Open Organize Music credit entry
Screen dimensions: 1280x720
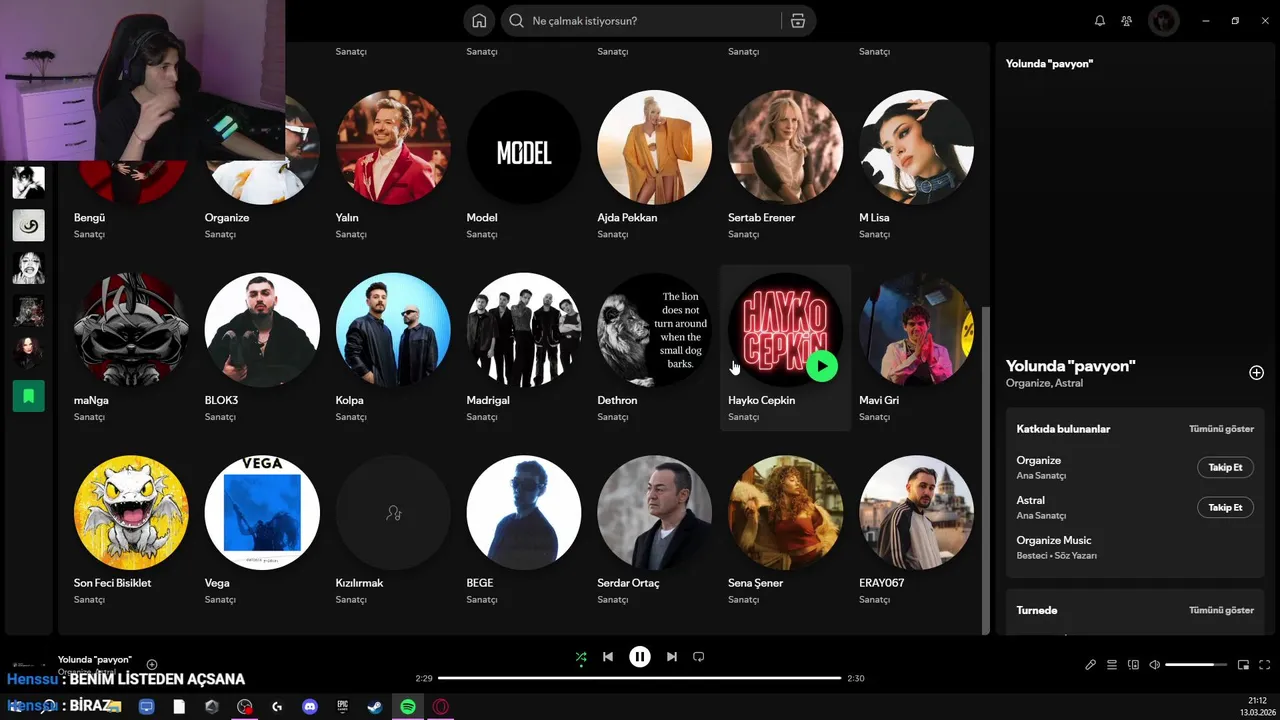pos(1054,540)
